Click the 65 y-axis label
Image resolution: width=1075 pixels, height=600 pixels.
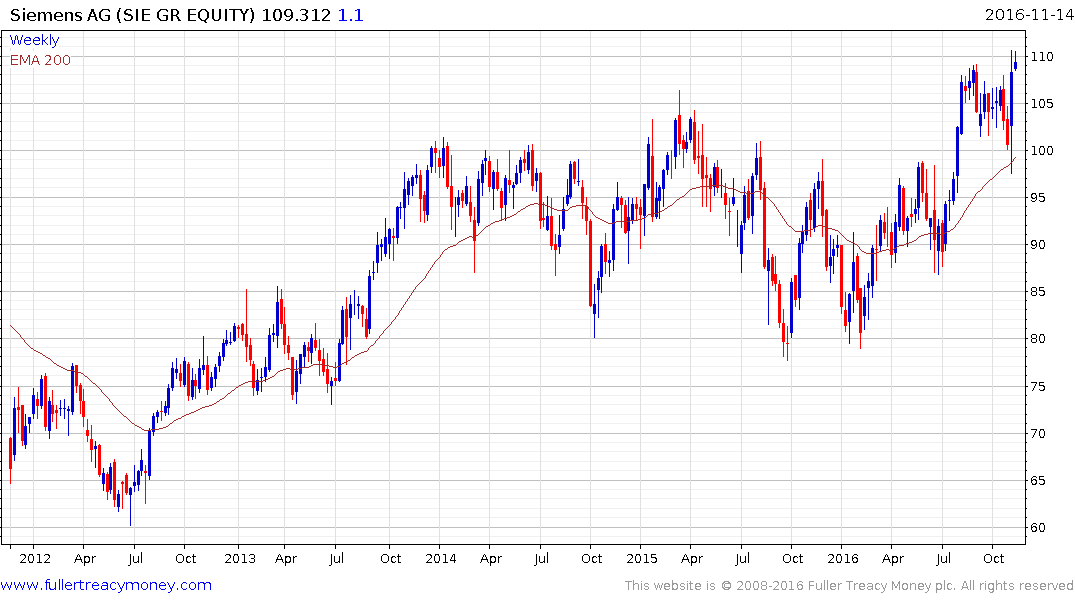click(x=1039, y=481)
